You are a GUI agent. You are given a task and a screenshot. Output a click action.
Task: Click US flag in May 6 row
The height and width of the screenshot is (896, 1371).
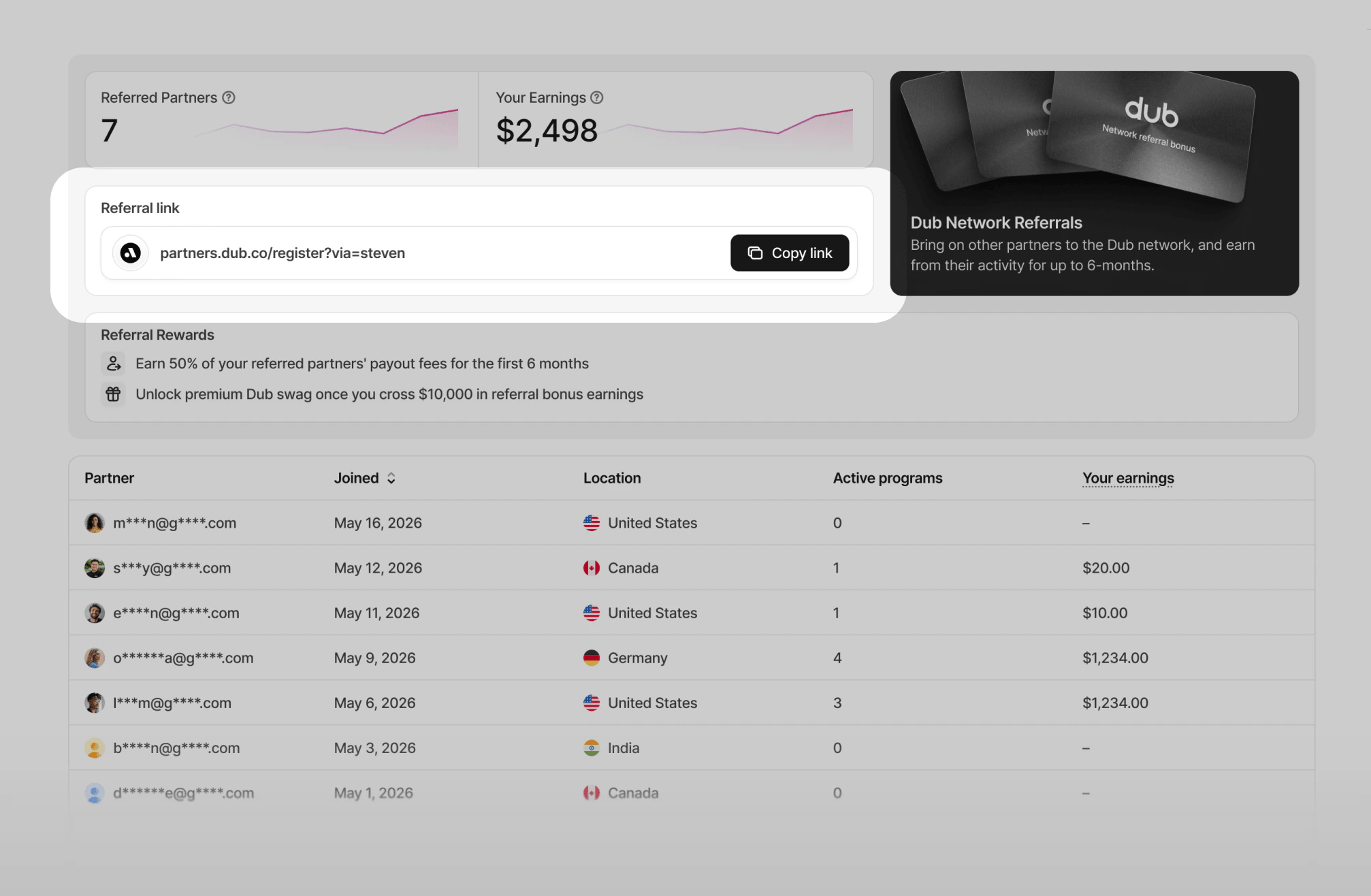tap(592, 703)
